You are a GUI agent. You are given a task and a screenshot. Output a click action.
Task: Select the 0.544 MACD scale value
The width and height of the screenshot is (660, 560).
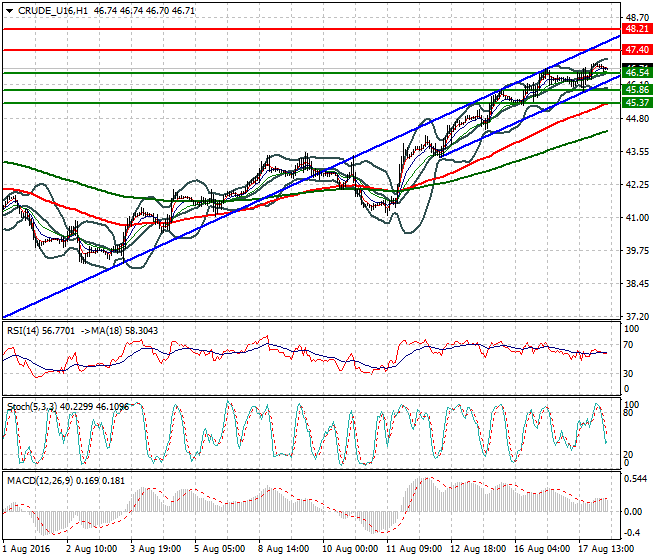click(633, 479)
